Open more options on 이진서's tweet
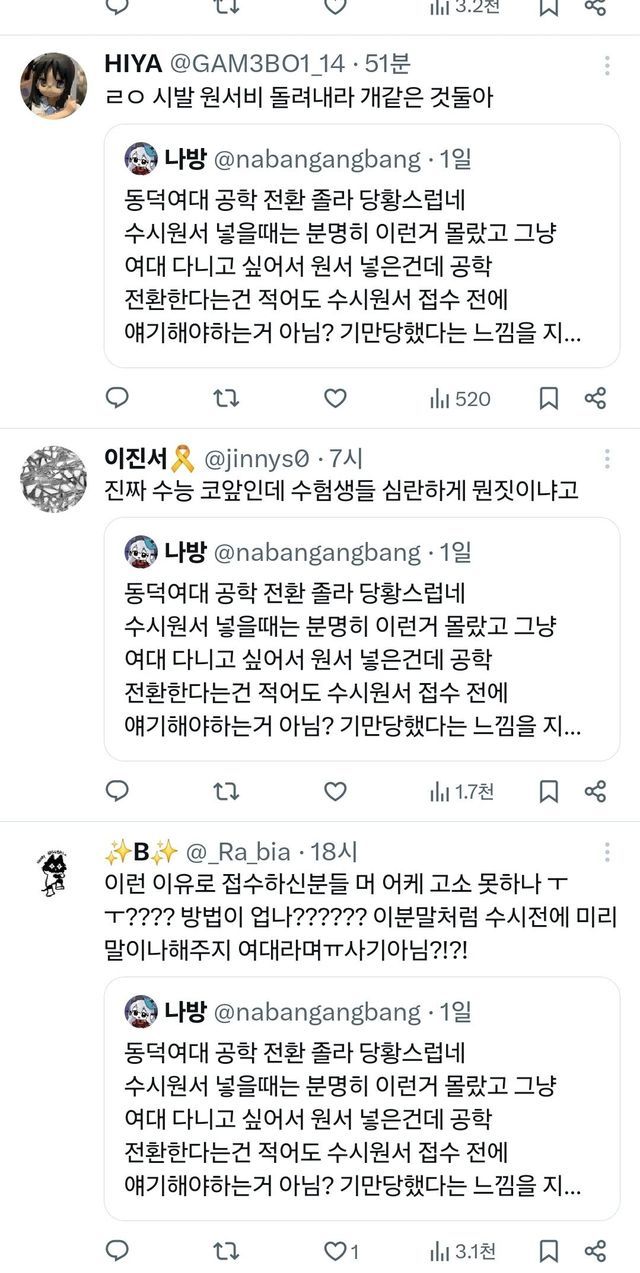640x1273 pixels. click(607, 459)
